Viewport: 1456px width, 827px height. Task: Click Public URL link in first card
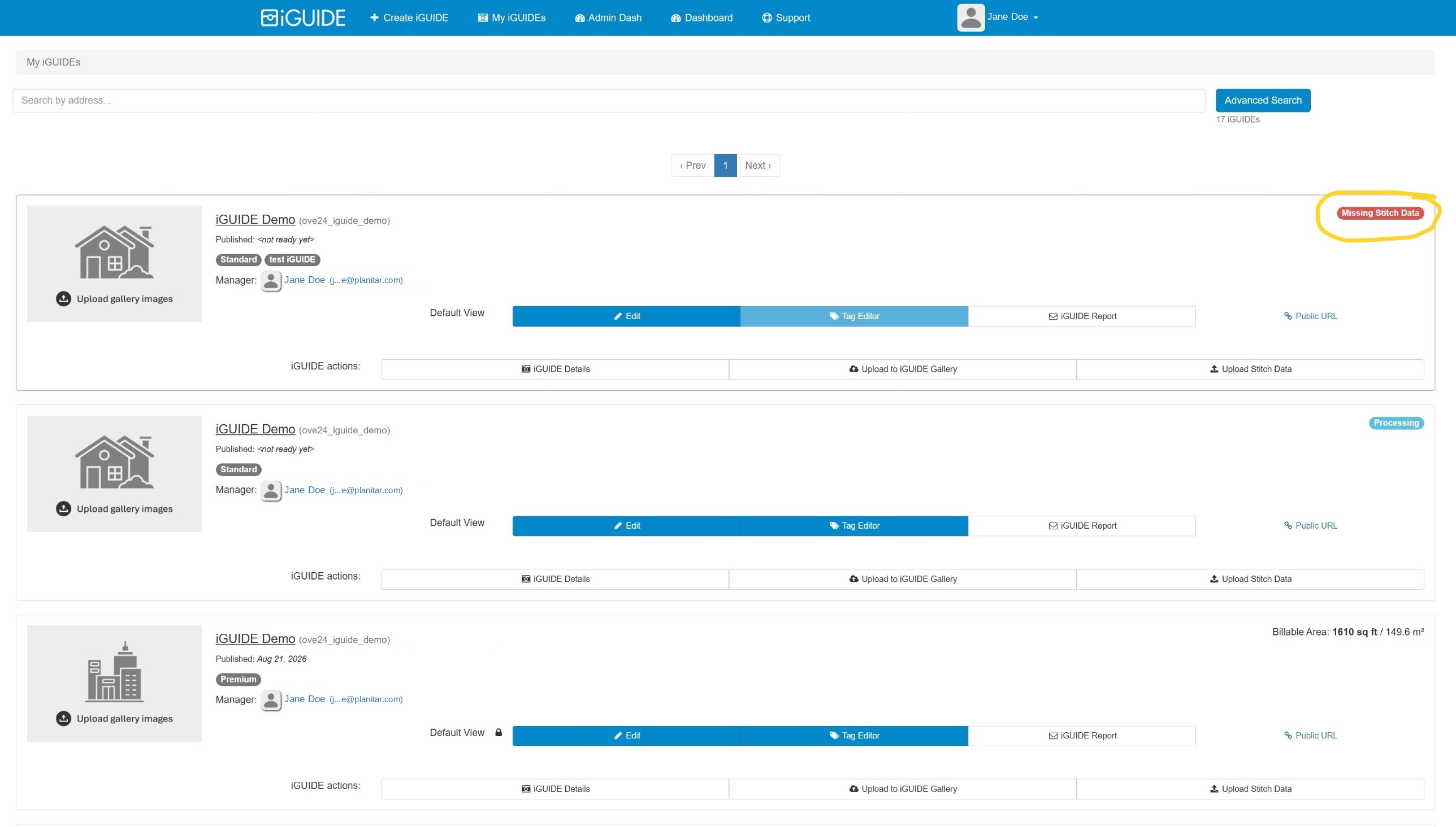tap(1311, 316)
